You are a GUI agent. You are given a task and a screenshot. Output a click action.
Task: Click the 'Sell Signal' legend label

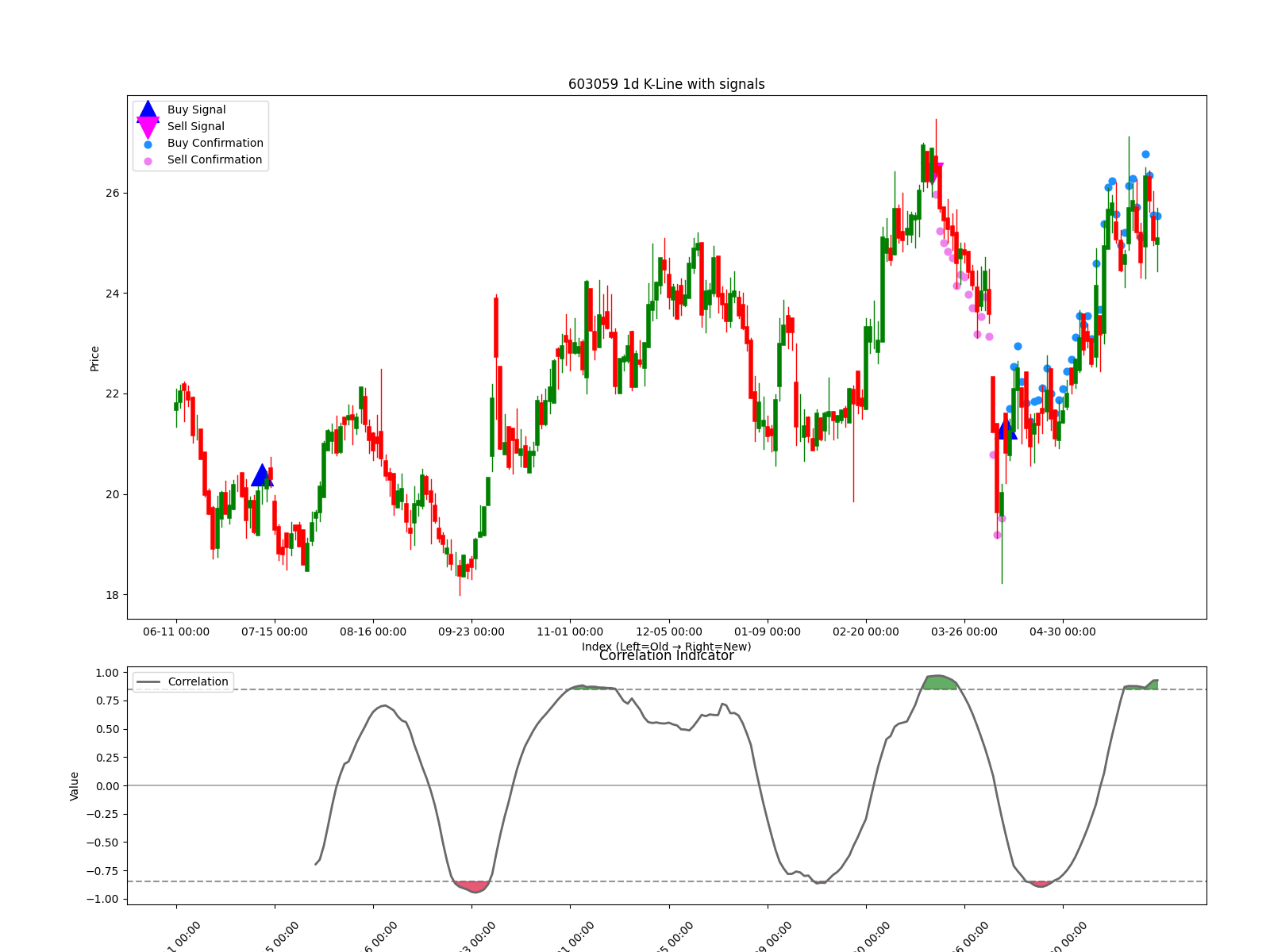tap(195, 127)
